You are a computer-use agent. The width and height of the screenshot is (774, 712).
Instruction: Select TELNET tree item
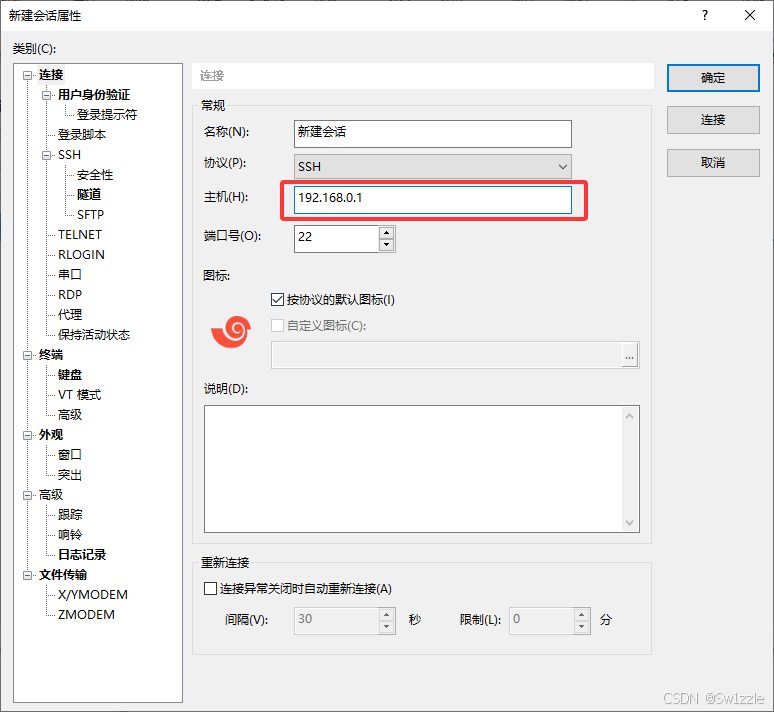coord(79,235)
